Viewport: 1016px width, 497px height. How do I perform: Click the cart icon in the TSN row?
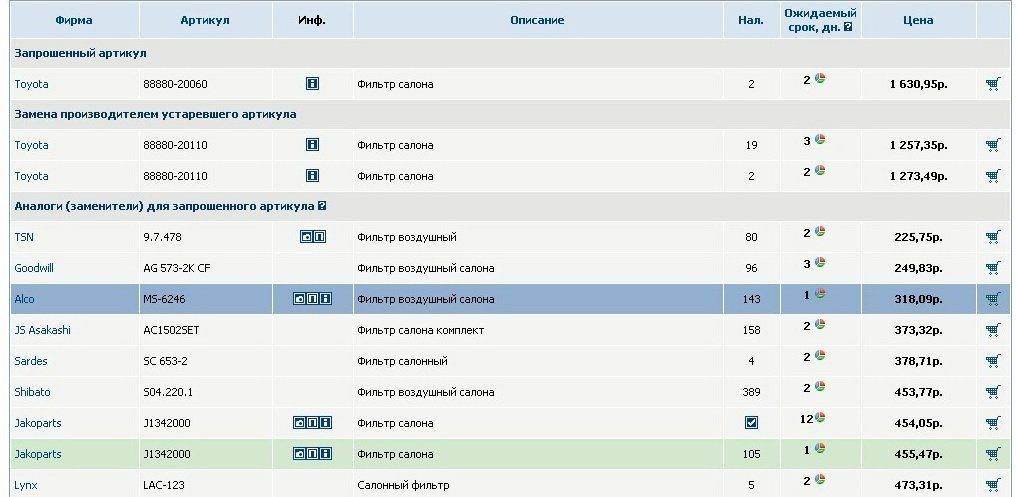(992, 238)
